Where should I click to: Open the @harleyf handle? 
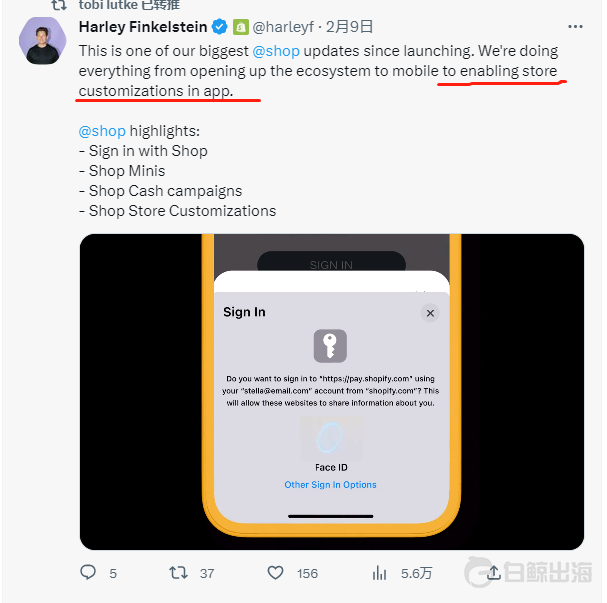pos(291,27)
